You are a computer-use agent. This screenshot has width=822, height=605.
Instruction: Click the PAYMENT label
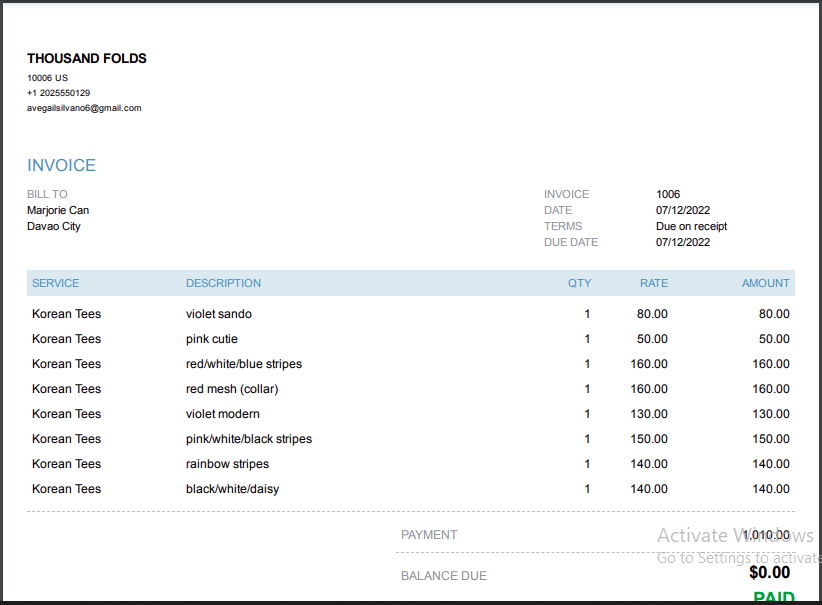[429, 535]
